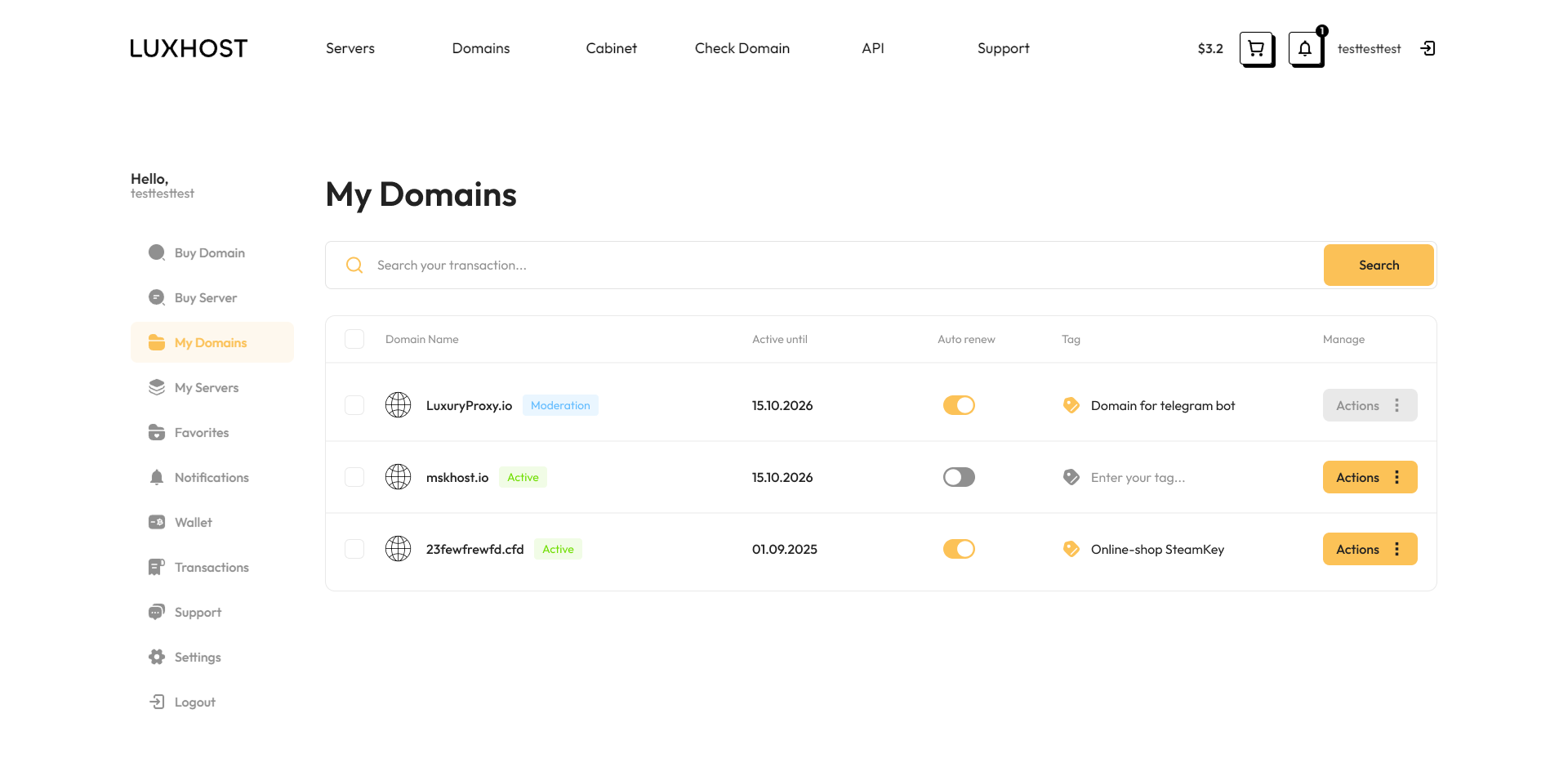Viewport: 1568px width, 776px height.
Task: Select the mskhost.io row checkbox
Action: [x=354, y=477]
